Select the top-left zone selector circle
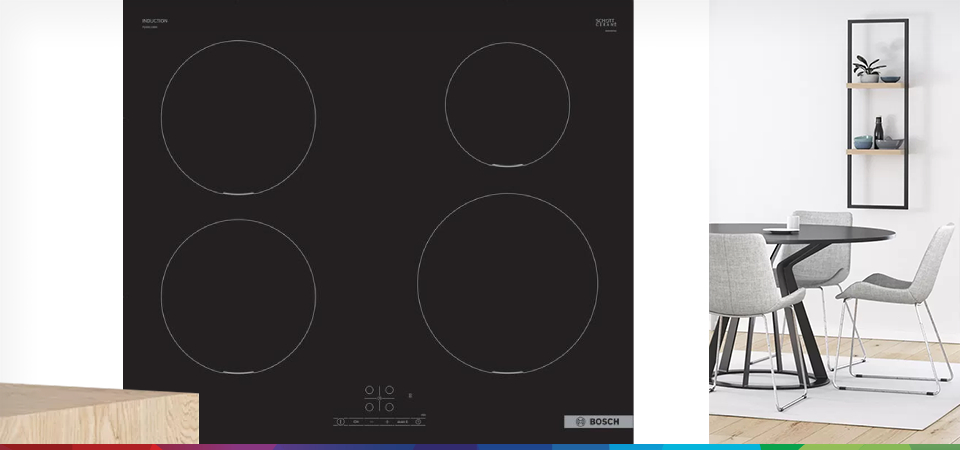960x450 pixels. point(369,390)
